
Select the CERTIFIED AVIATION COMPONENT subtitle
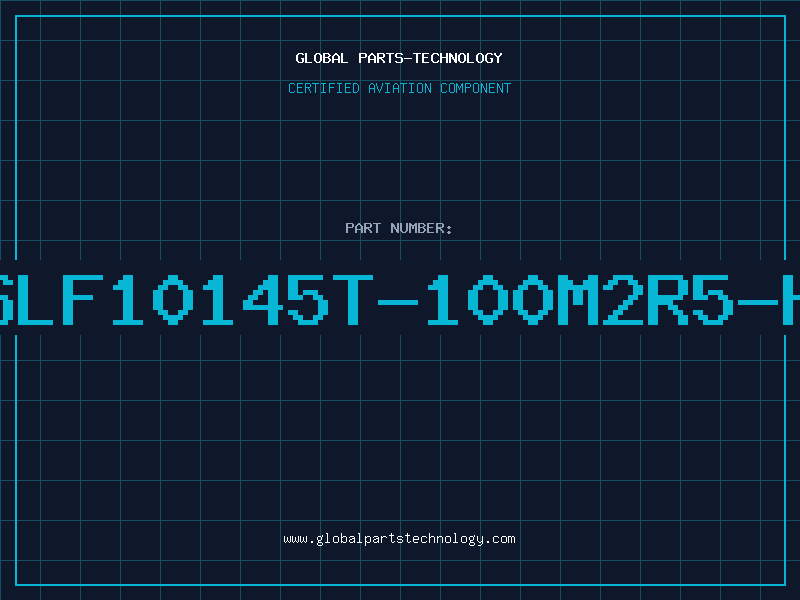(399, 88)
